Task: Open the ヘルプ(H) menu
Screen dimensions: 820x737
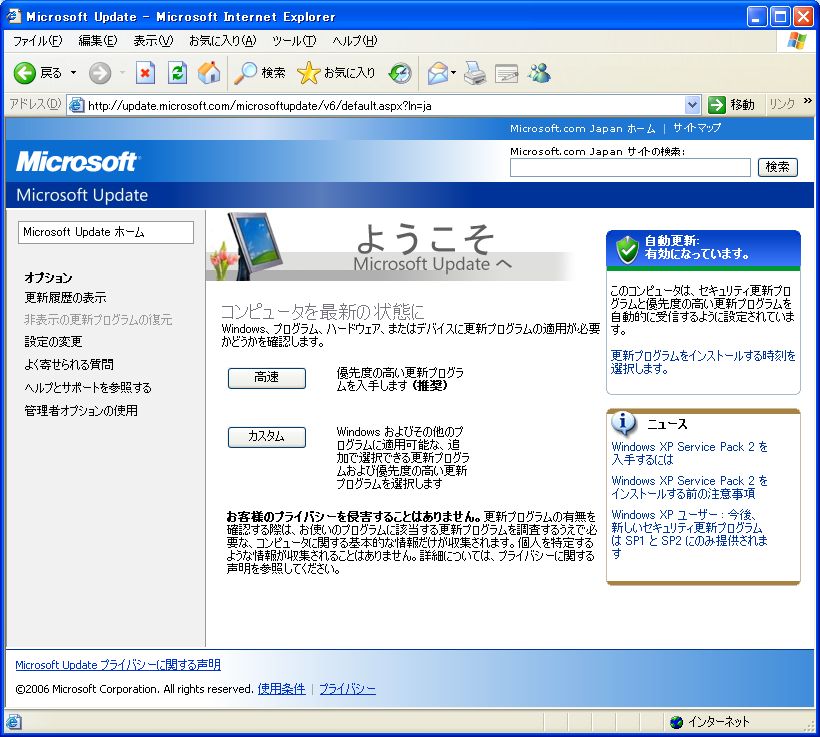Action: tap(354, 41)
